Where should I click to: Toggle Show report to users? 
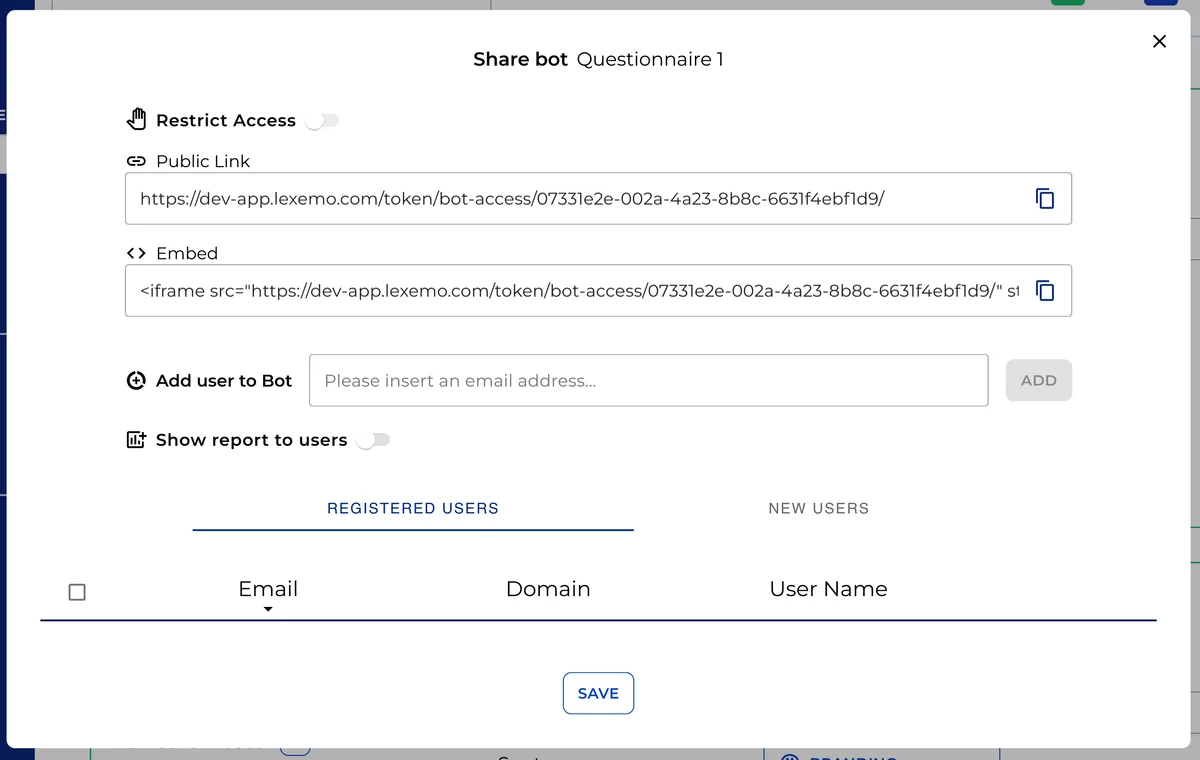372,440
